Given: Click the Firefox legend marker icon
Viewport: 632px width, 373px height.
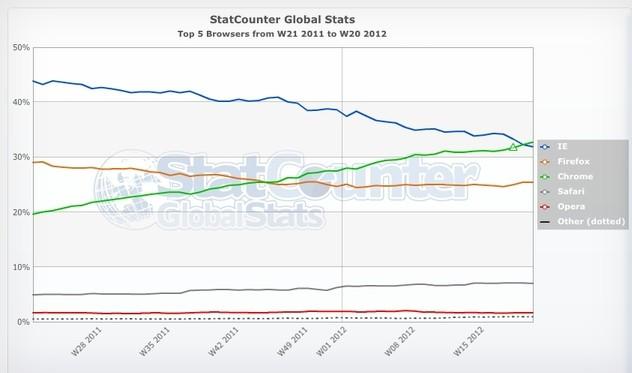Looking at the screenshot, I should (545, 162).
